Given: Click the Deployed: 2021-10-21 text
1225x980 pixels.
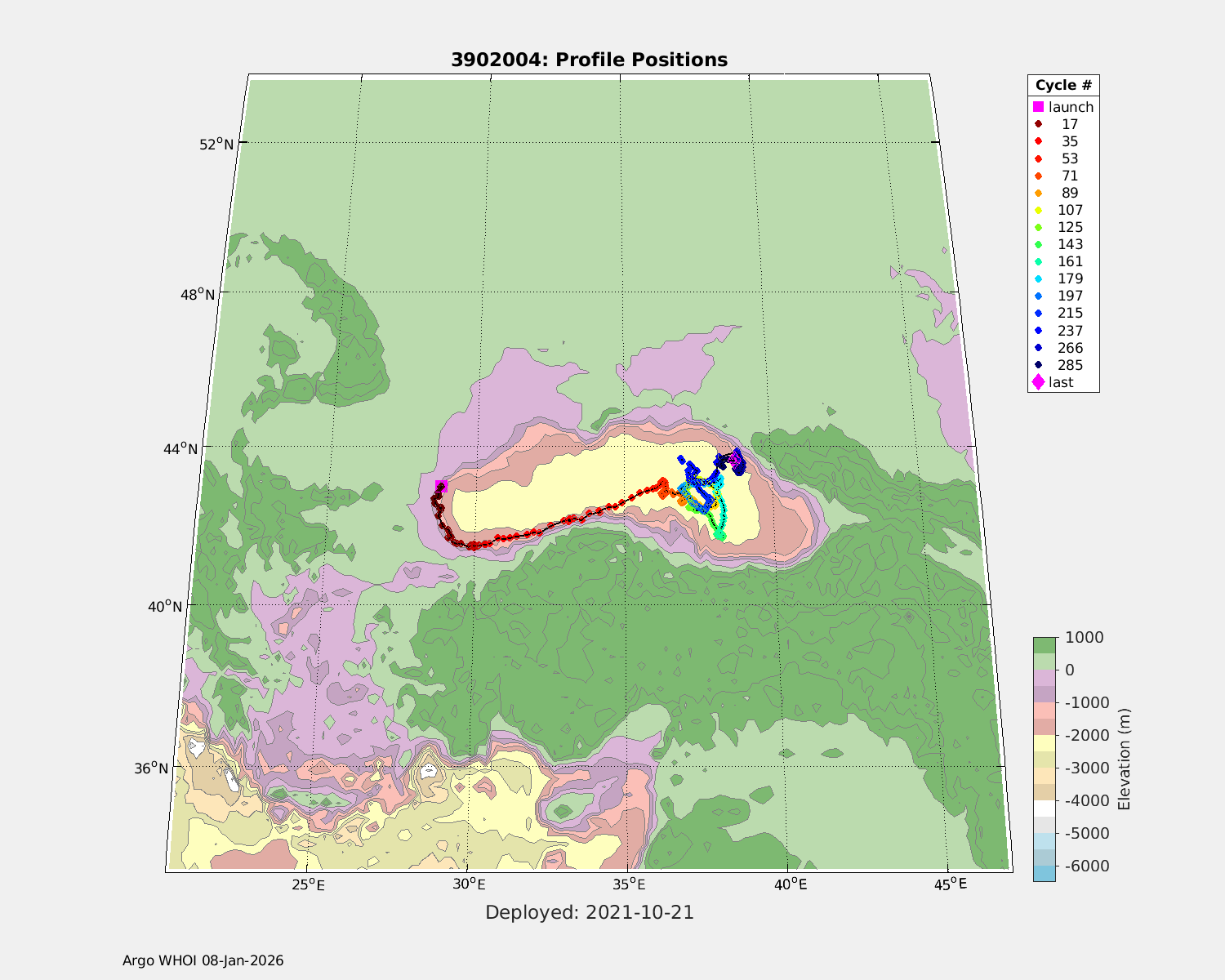Looking at the screenshot, I should pos(589,912).
